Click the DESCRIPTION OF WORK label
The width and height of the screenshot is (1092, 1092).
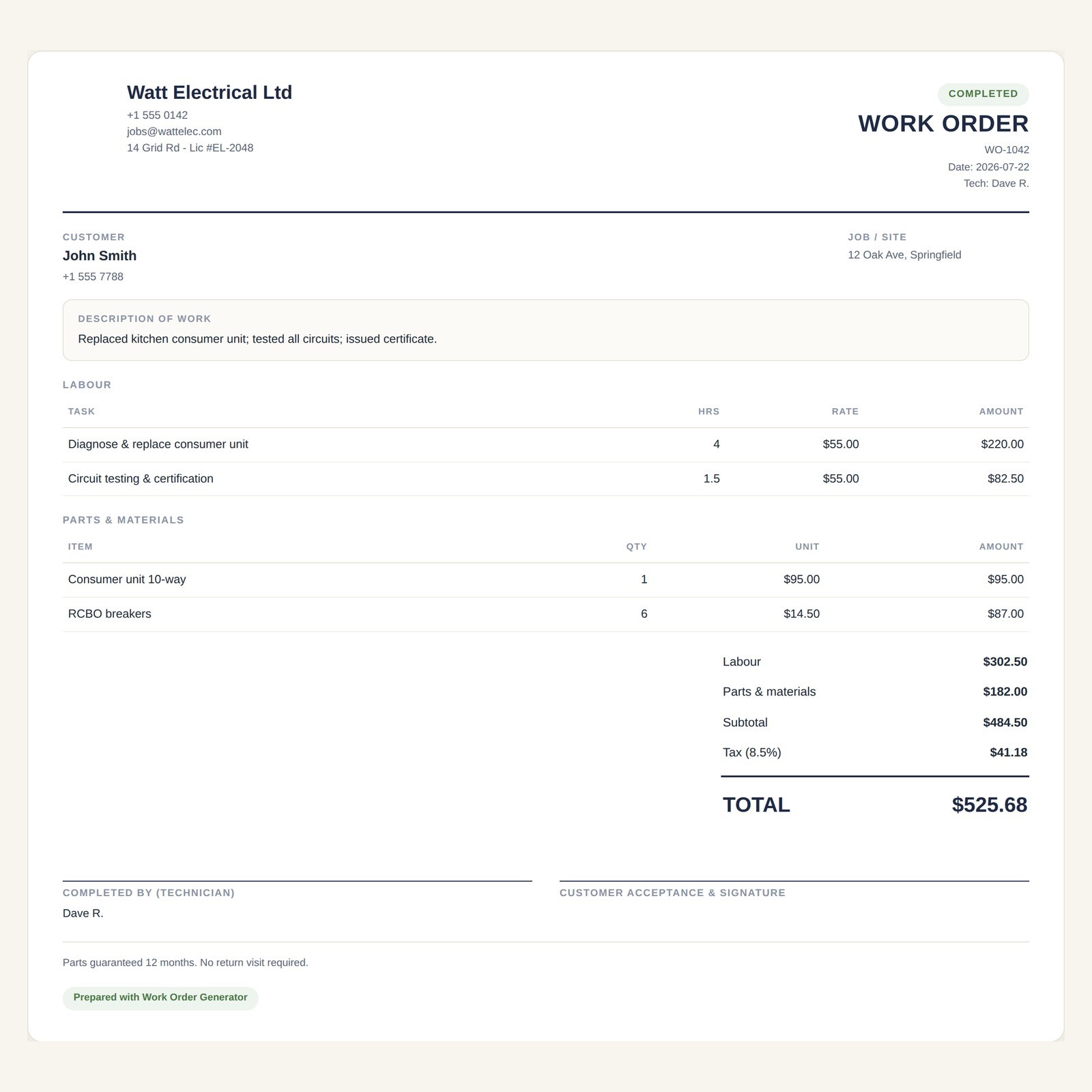pyautogui.click(x=145, y=319)
